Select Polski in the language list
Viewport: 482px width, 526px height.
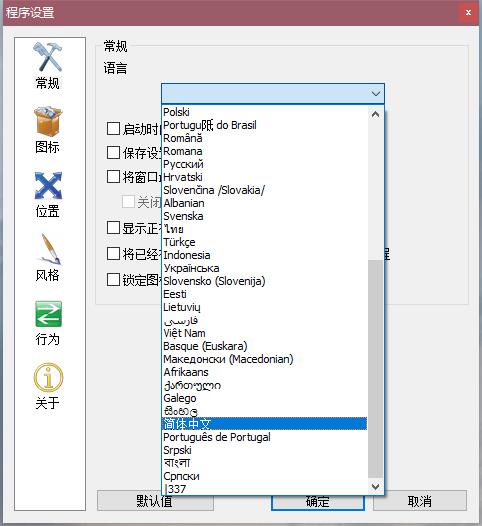tap(265, 112)
